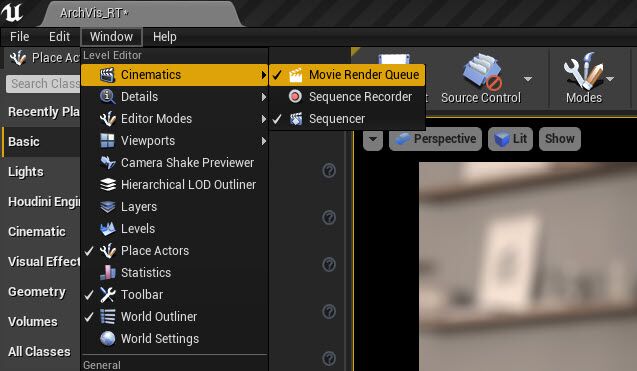Open the Edit menu
Screen dimensions: 637x371
59,37
